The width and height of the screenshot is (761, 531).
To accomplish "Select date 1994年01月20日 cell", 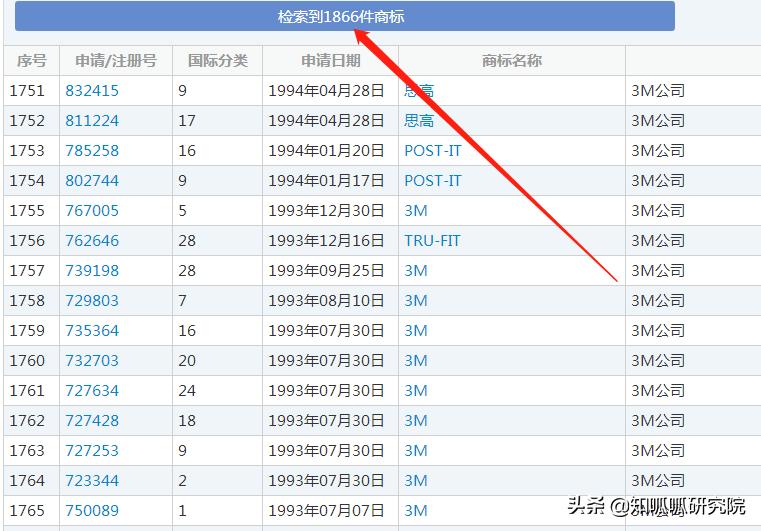I will [331, 151].
